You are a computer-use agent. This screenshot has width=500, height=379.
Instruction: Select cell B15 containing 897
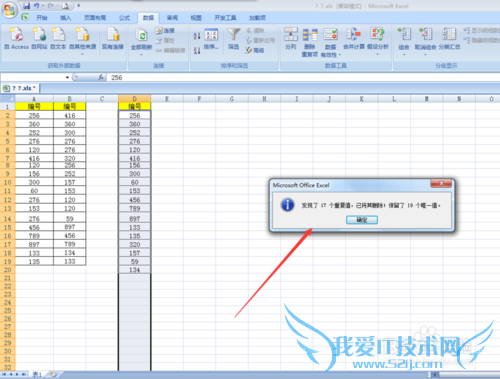click(70, 227)
